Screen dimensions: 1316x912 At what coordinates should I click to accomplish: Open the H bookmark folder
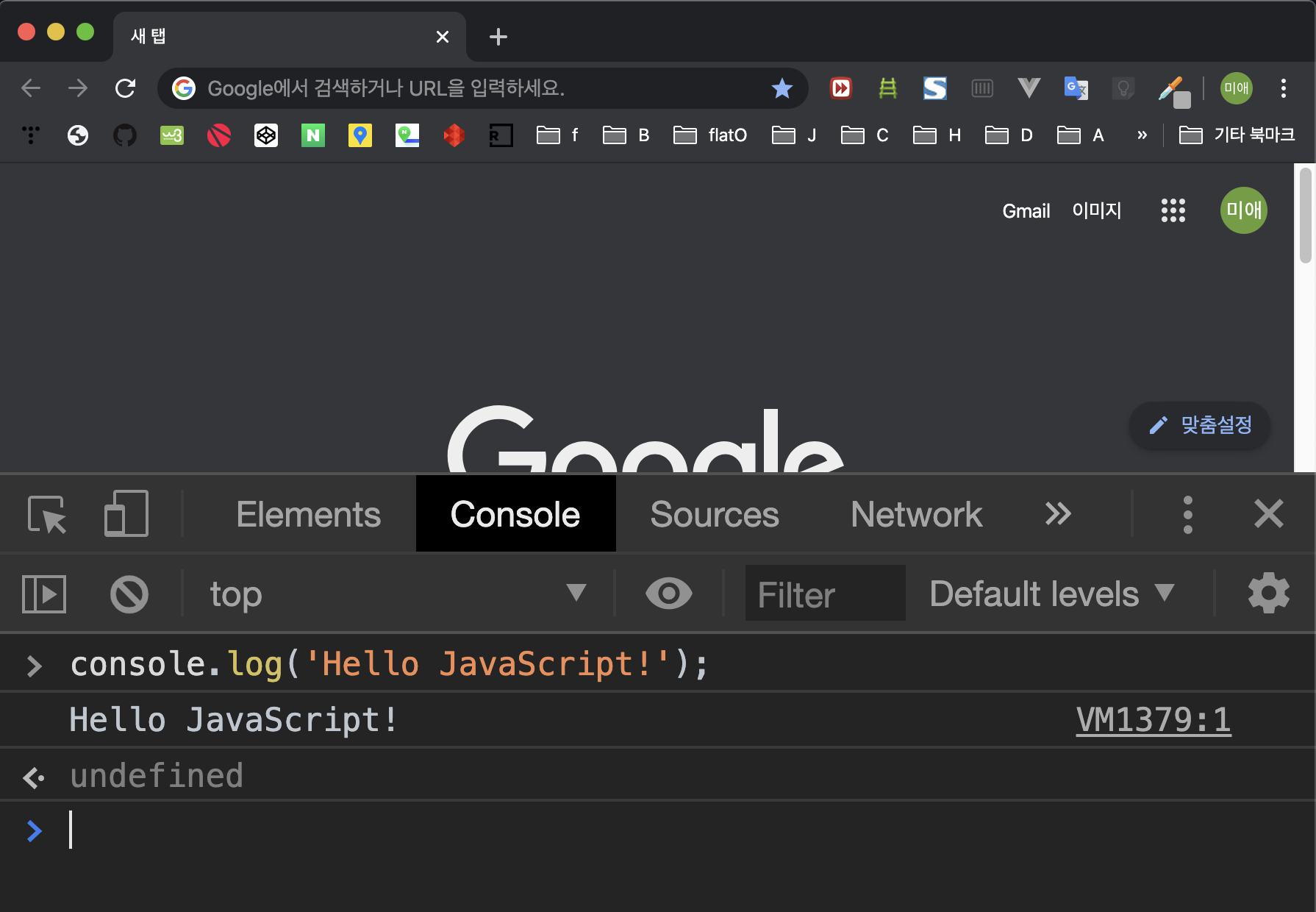(x=937, y=135)
